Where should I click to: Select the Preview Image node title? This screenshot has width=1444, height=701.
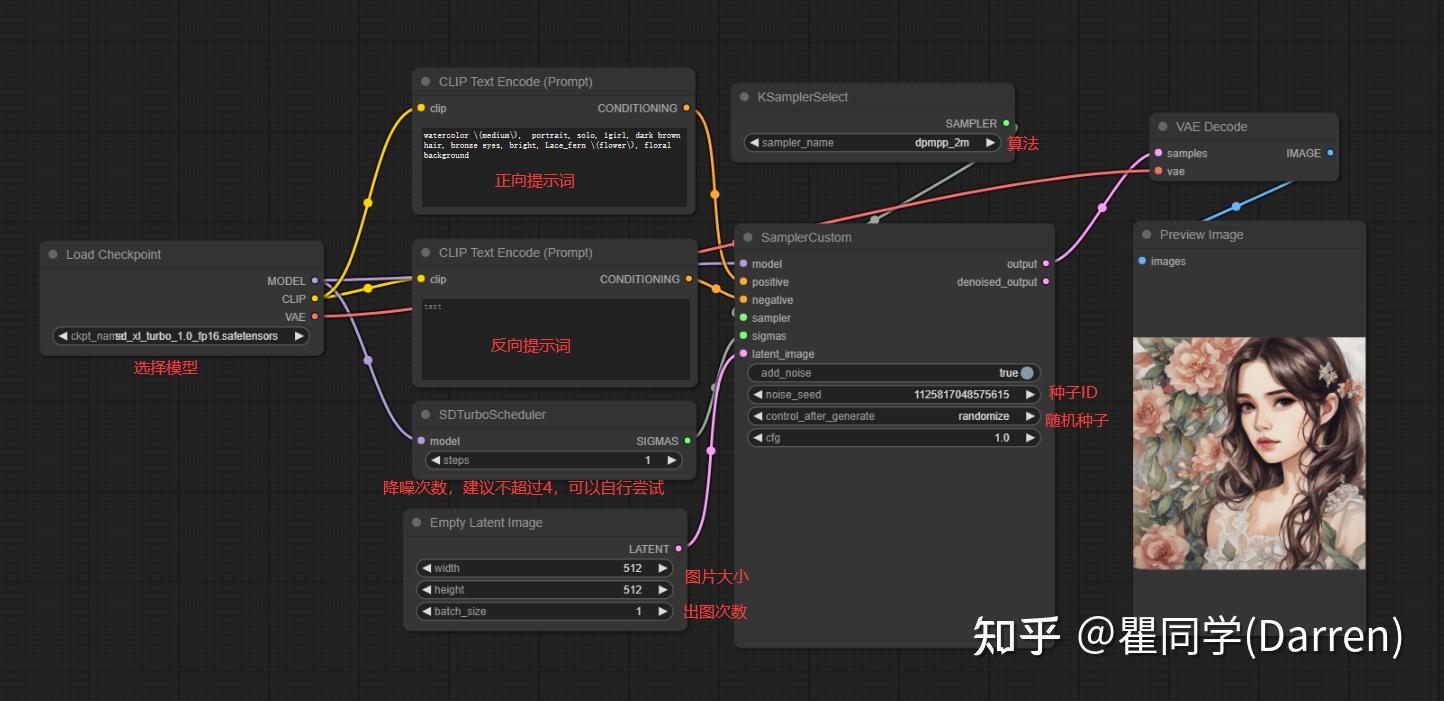pyautogui.click(x=1201, y=235)
